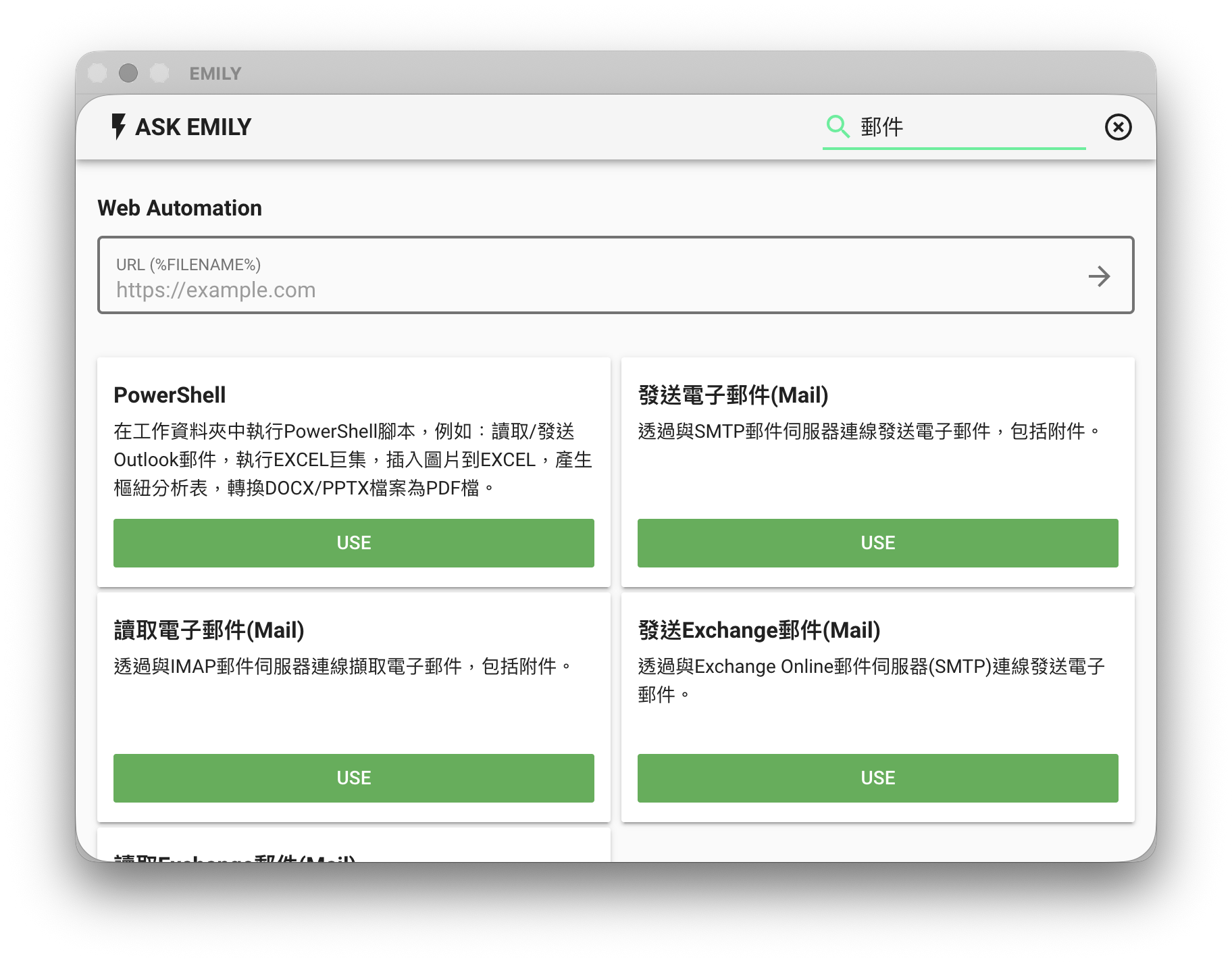Clear the search with circled X icon
Screen dimensions: 1232x962
[1118, 127]
